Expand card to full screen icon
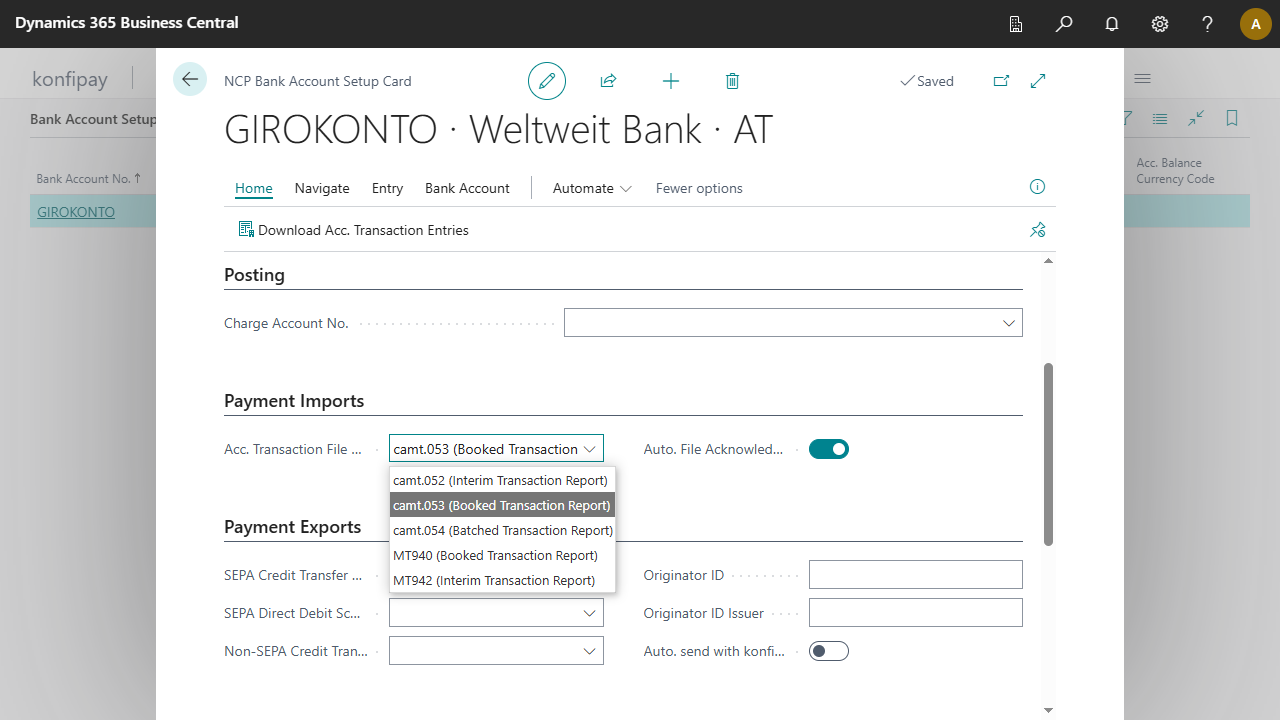This screenshot has width=1280, height=720. pos(1038,81)
